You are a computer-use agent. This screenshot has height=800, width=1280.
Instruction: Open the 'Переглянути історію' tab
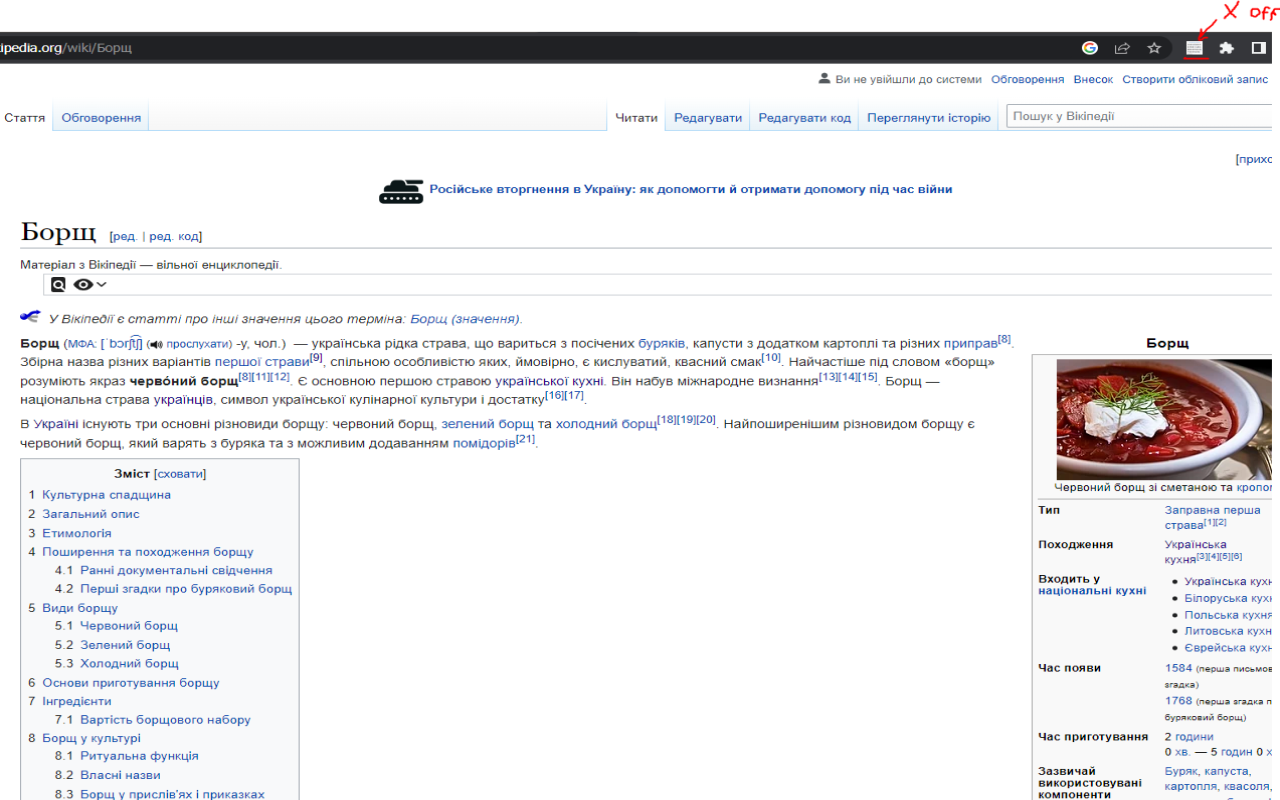coord(928,118)
